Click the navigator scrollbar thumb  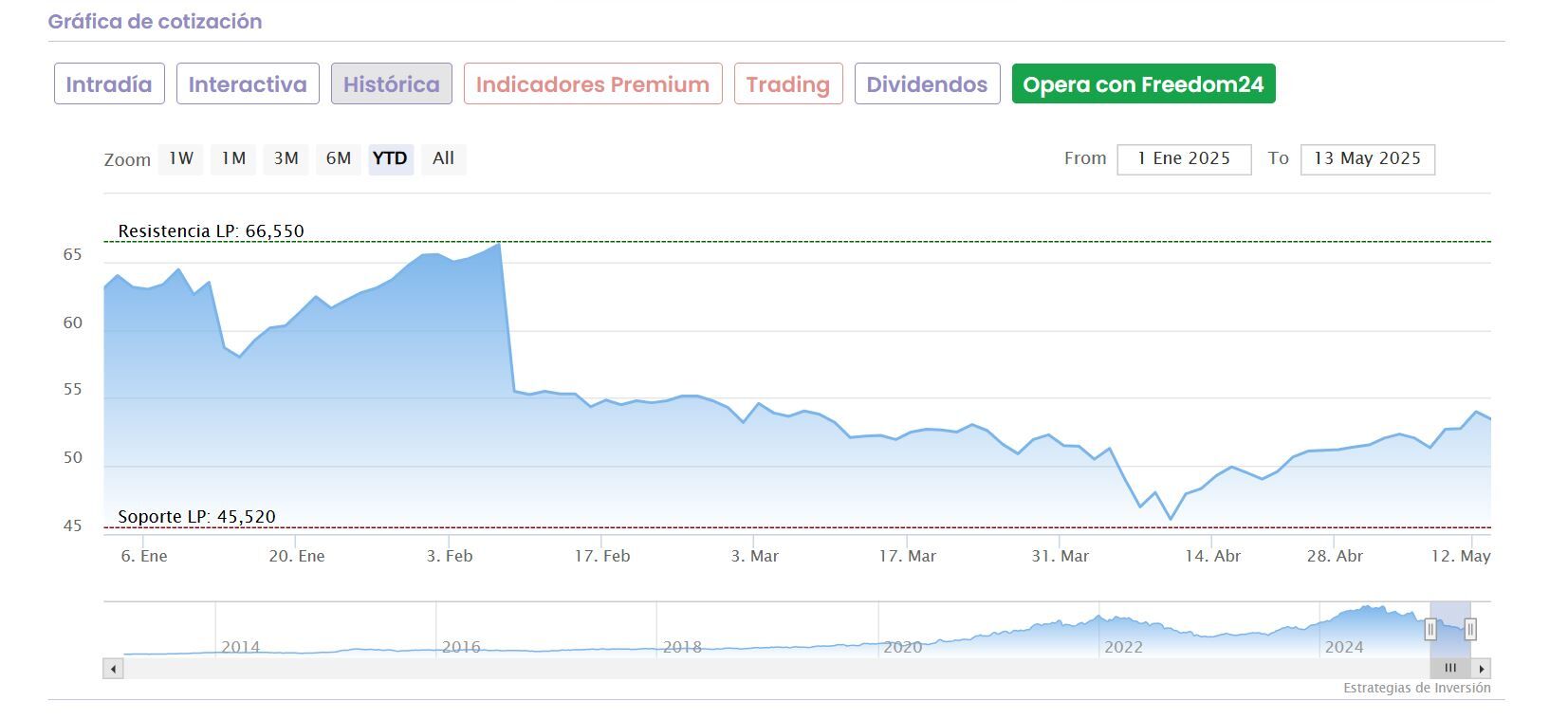1450,669
